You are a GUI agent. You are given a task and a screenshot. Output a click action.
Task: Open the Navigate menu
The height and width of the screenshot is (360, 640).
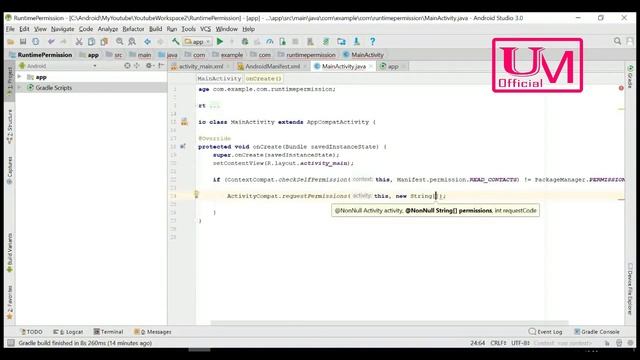tap(62, 29)
